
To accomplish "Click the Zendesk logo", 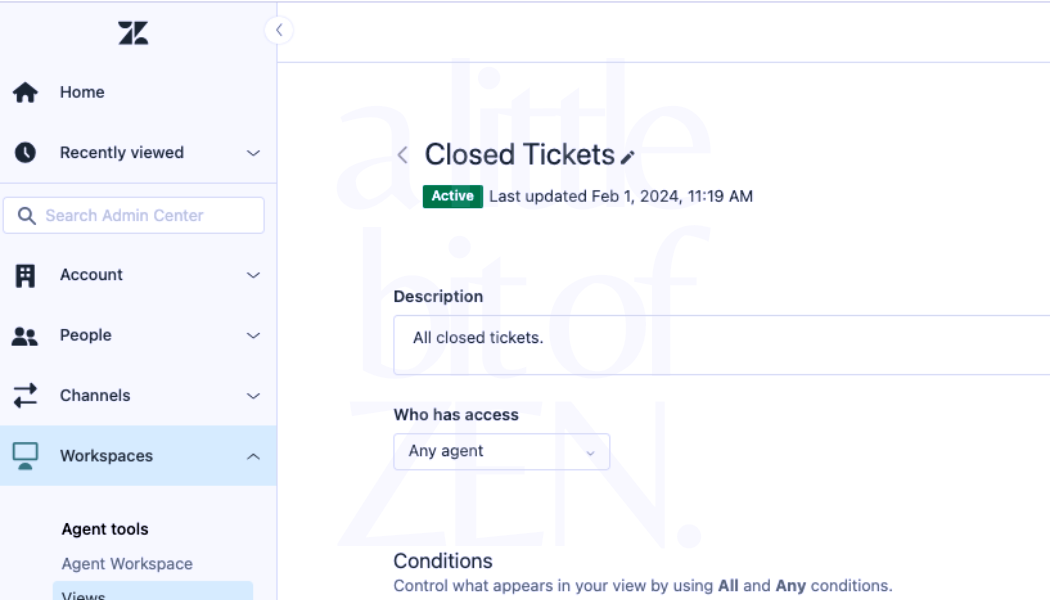I will (135, 32).
